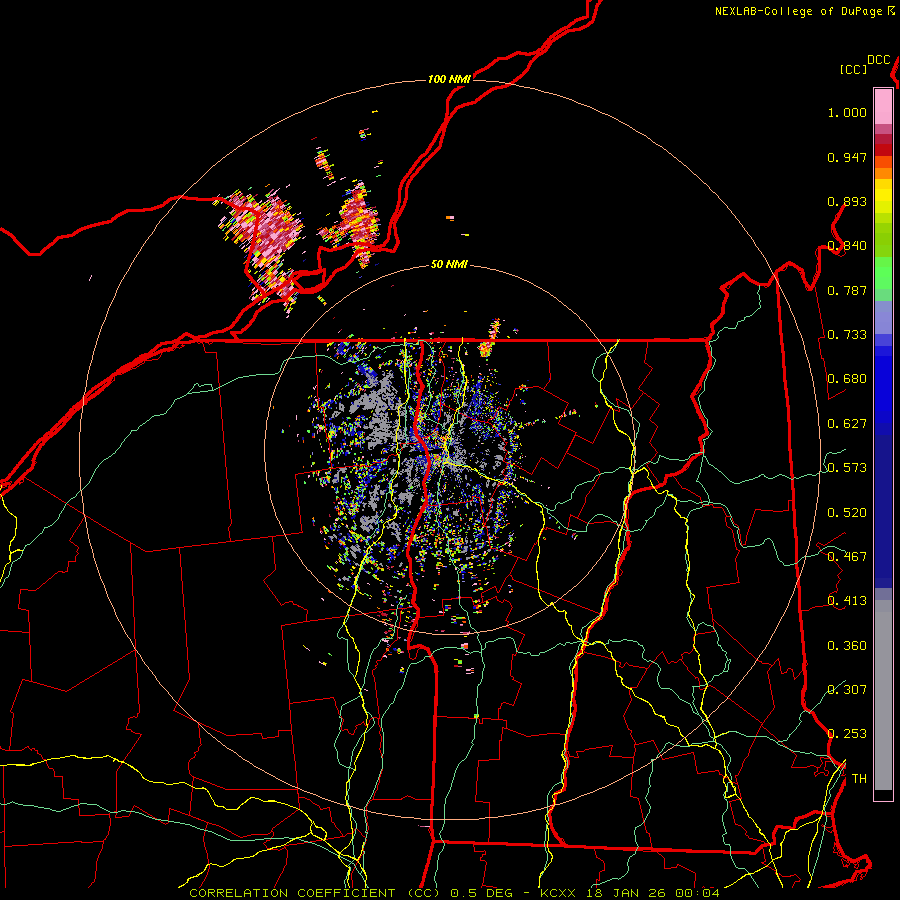Select the 0.573 legend value
The width and height of the screenshot is (900, 900).
[847, 468]
